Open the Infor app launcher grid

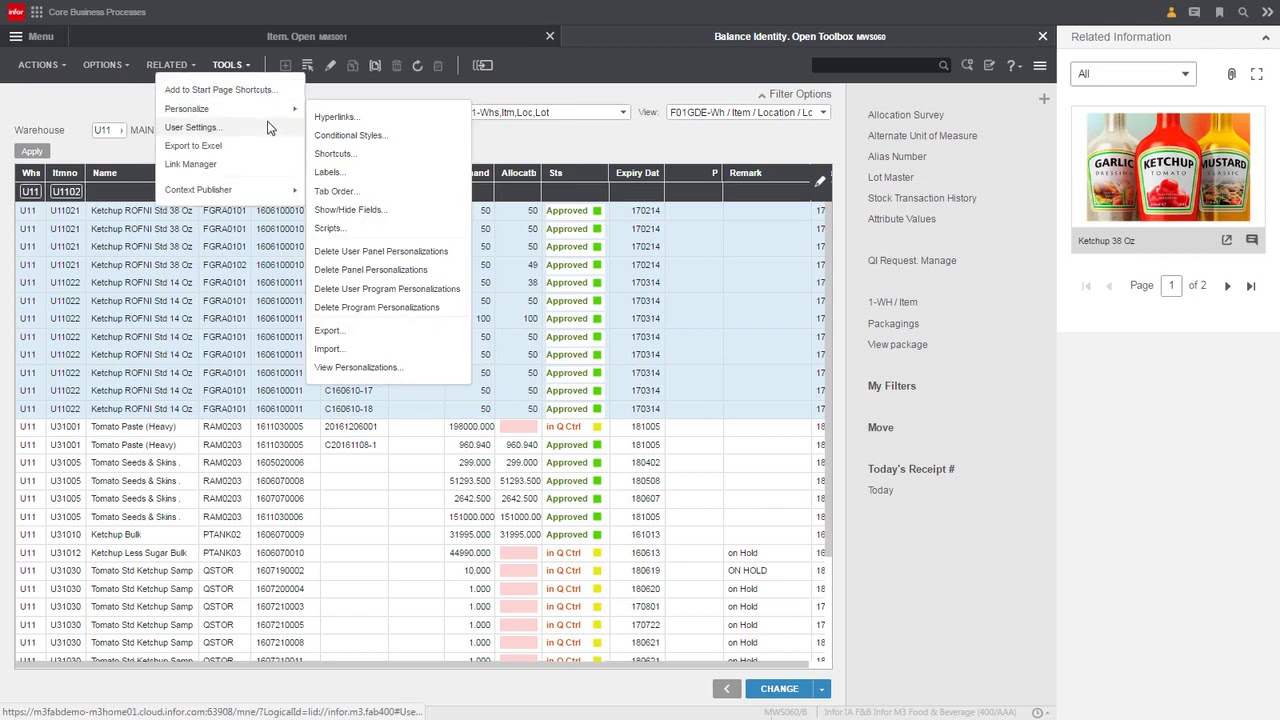tap(37, 12)
